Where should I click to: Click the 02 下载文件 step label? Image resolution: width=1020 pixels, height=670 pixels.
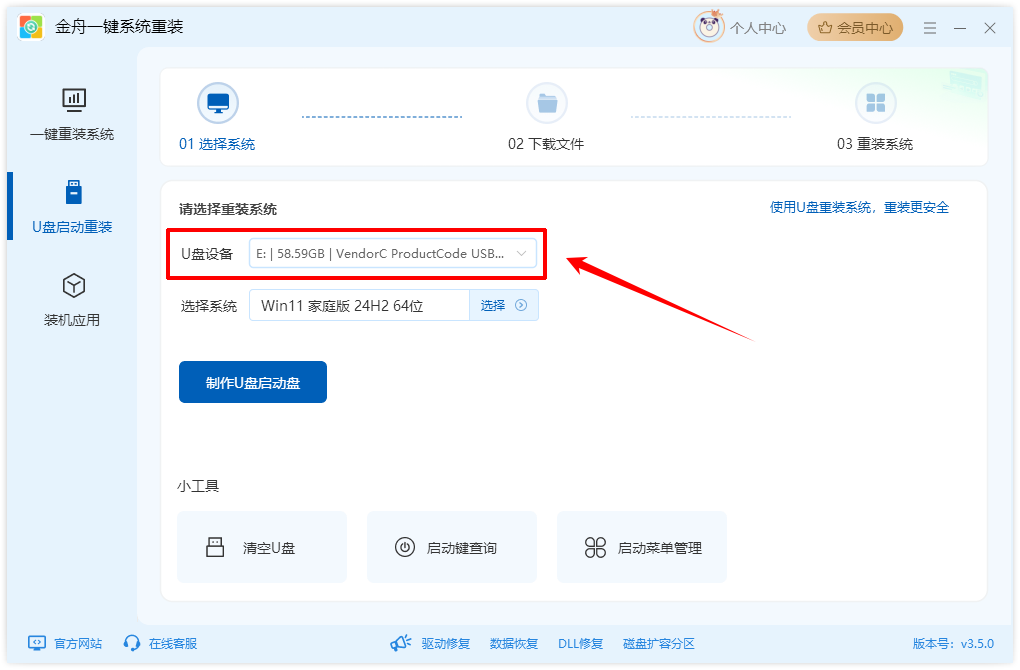click(x=546, y=144)
